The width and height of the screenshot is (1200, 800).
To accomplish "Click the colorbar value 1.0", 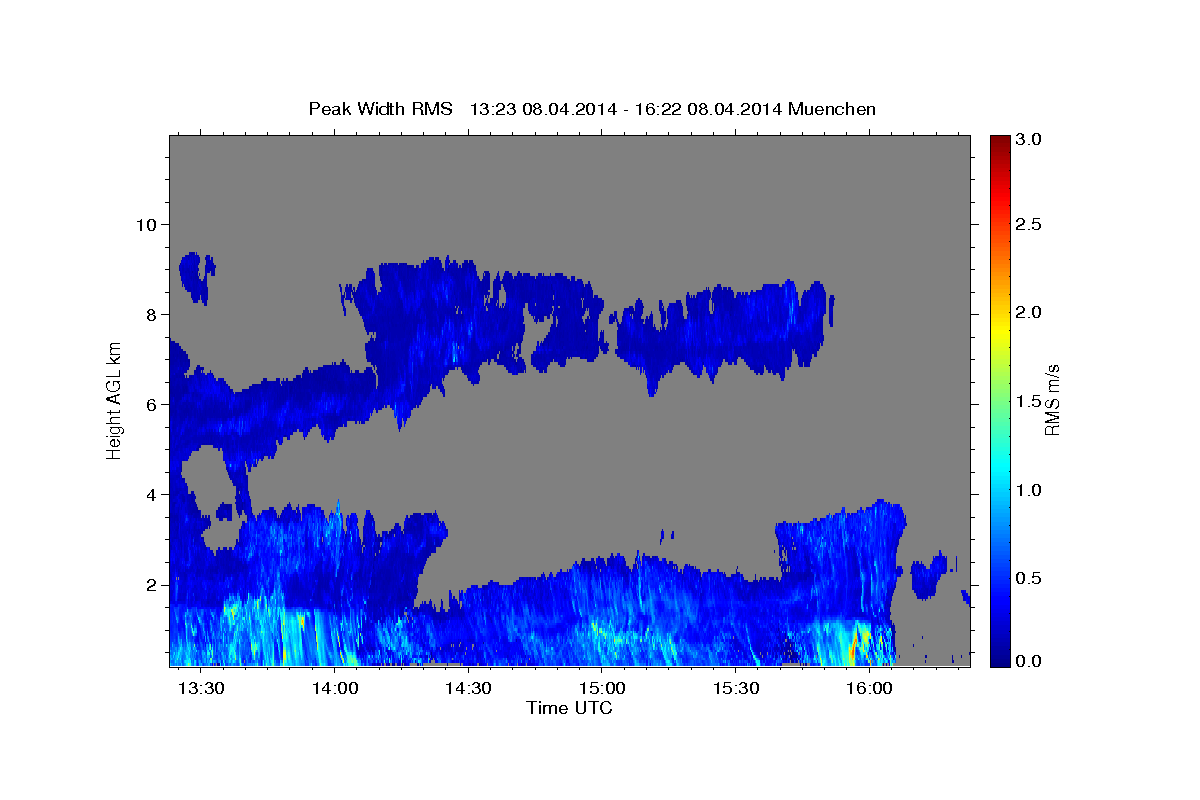I will coord(1030,490).
